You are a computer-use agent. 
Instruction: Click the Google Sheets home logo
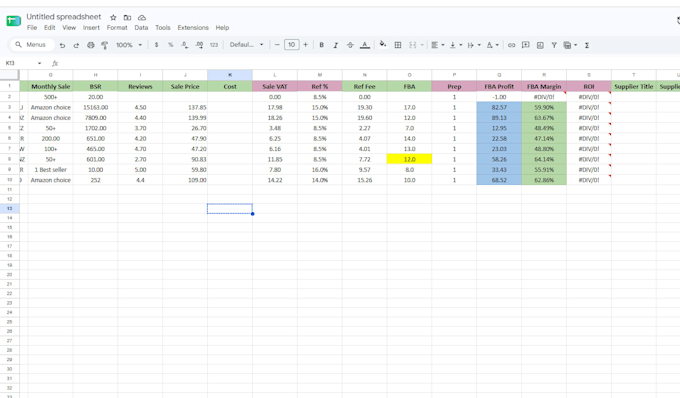[x=13, y=21]
